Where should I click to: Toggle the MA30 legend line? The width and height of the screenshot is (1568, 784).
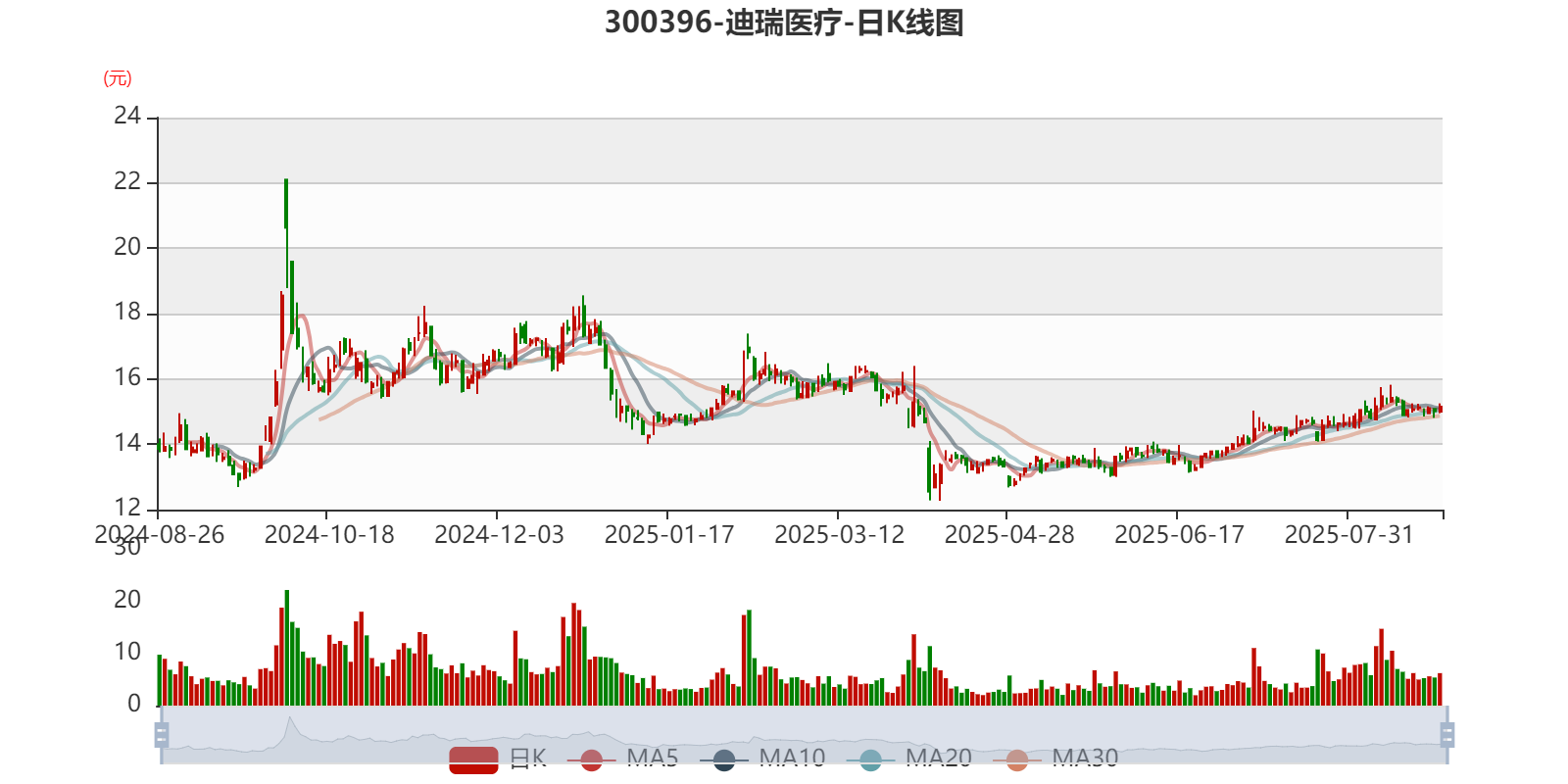click(x=1055, y=759)
